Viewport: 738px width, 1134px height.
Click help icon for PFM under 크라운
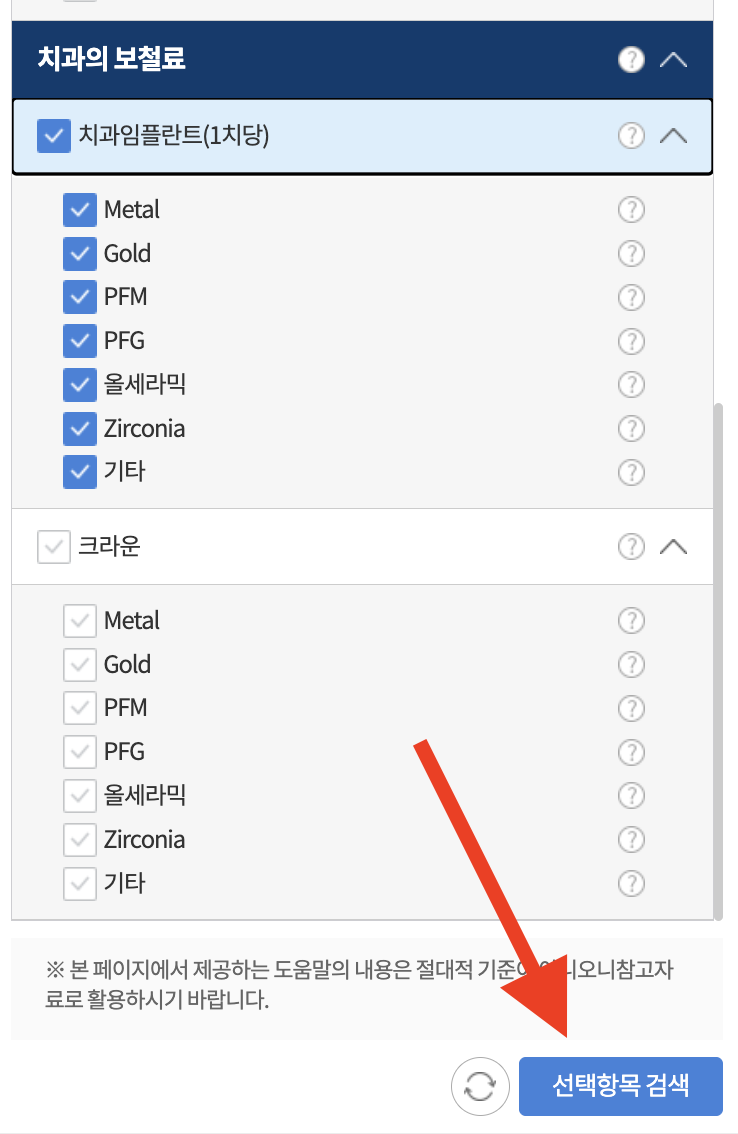pos(631,708)
